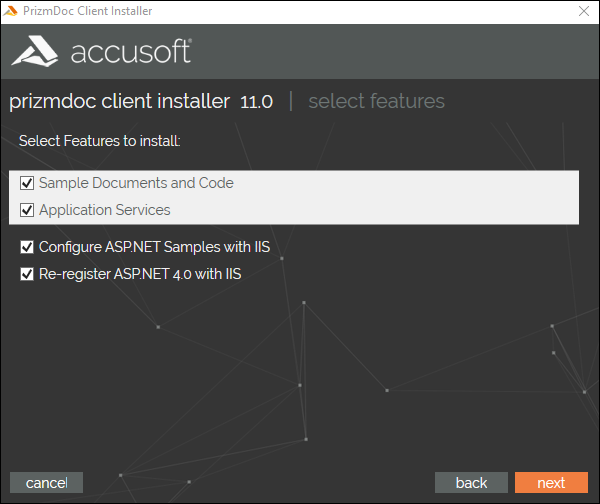Screen dimensions: 600x504
Task: Click the 'Application Services' label
Action: 104,210
